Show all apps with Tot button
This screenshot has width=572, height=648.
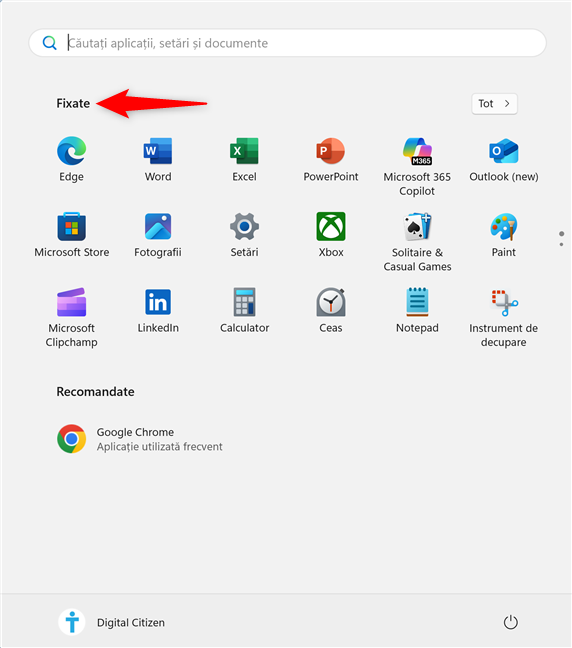point(494,104)
